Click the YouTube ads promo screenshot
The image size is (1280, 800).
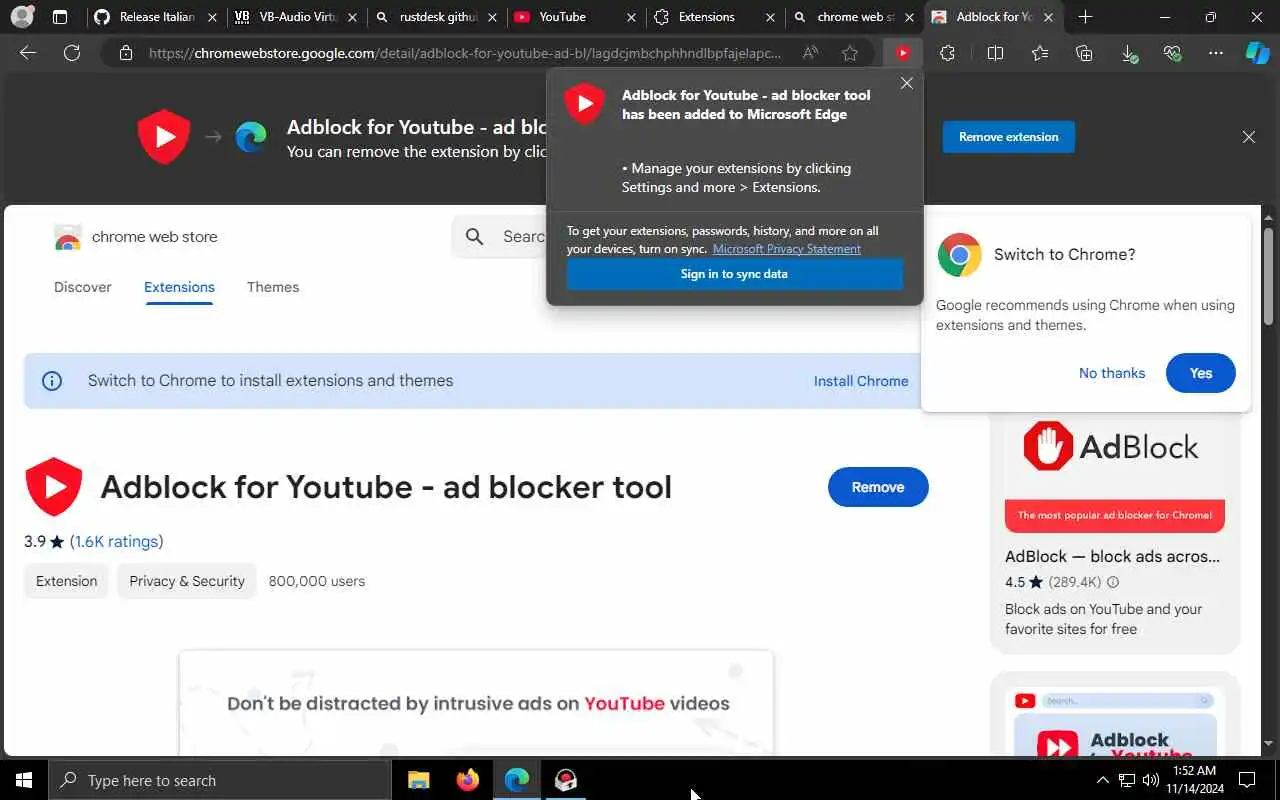click(x=476, y=703)
